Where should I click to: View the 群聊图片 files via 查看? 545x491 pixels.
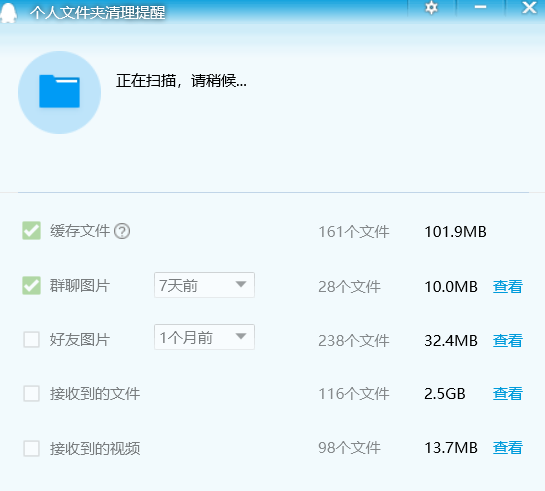point(507,287)
